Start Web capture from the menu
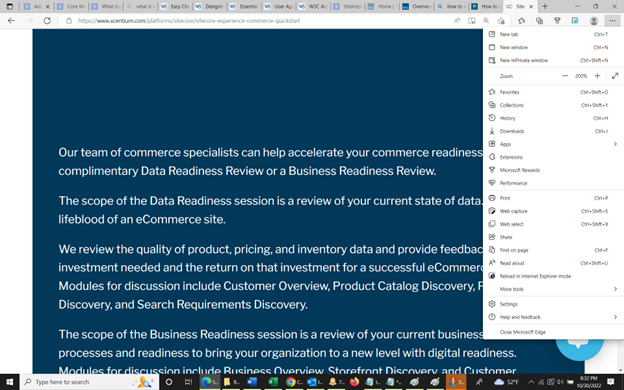 tap(553, 211)
